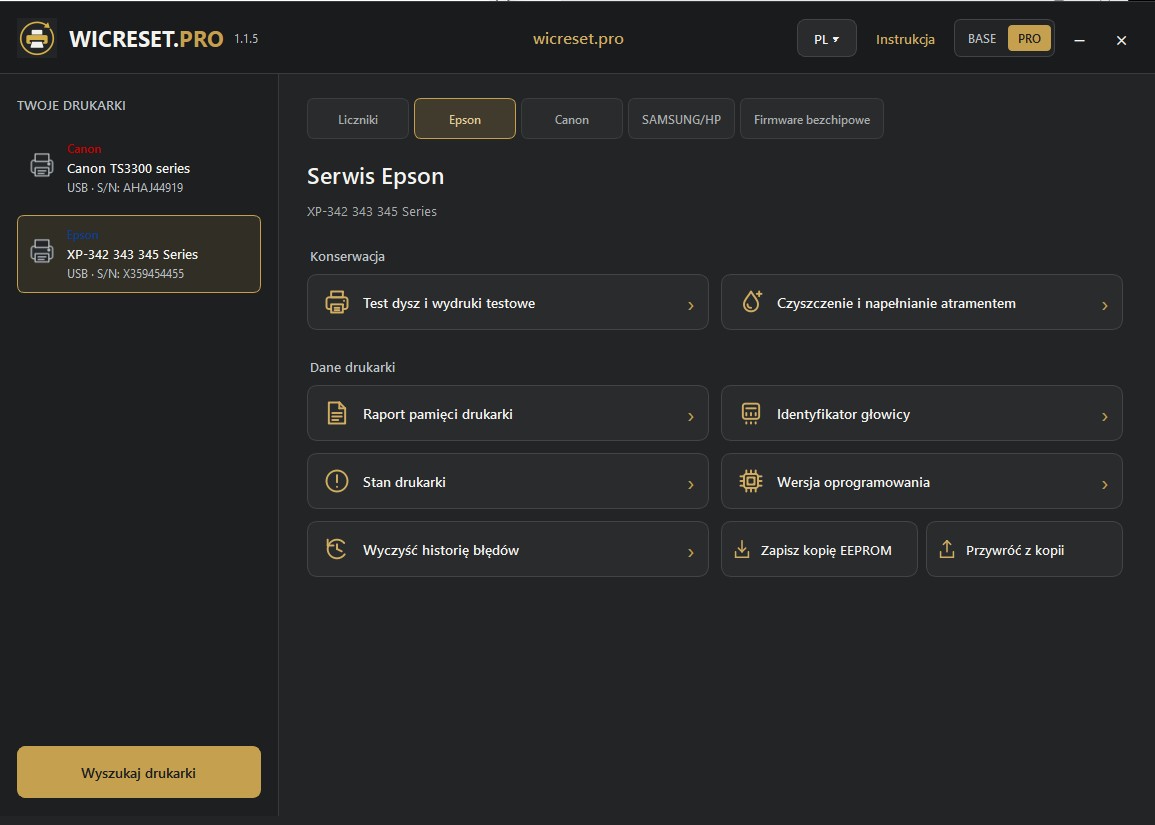Open the PL language dropdown
This screenshot has height=825, width=1155.
tap(826, 39)
